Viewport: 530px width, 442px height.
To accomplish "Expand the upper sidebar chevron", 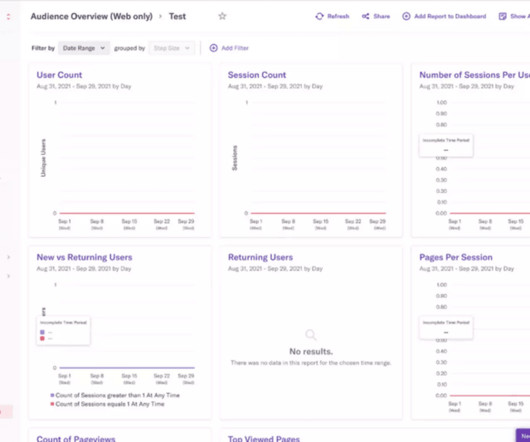I will pos(8,257).
